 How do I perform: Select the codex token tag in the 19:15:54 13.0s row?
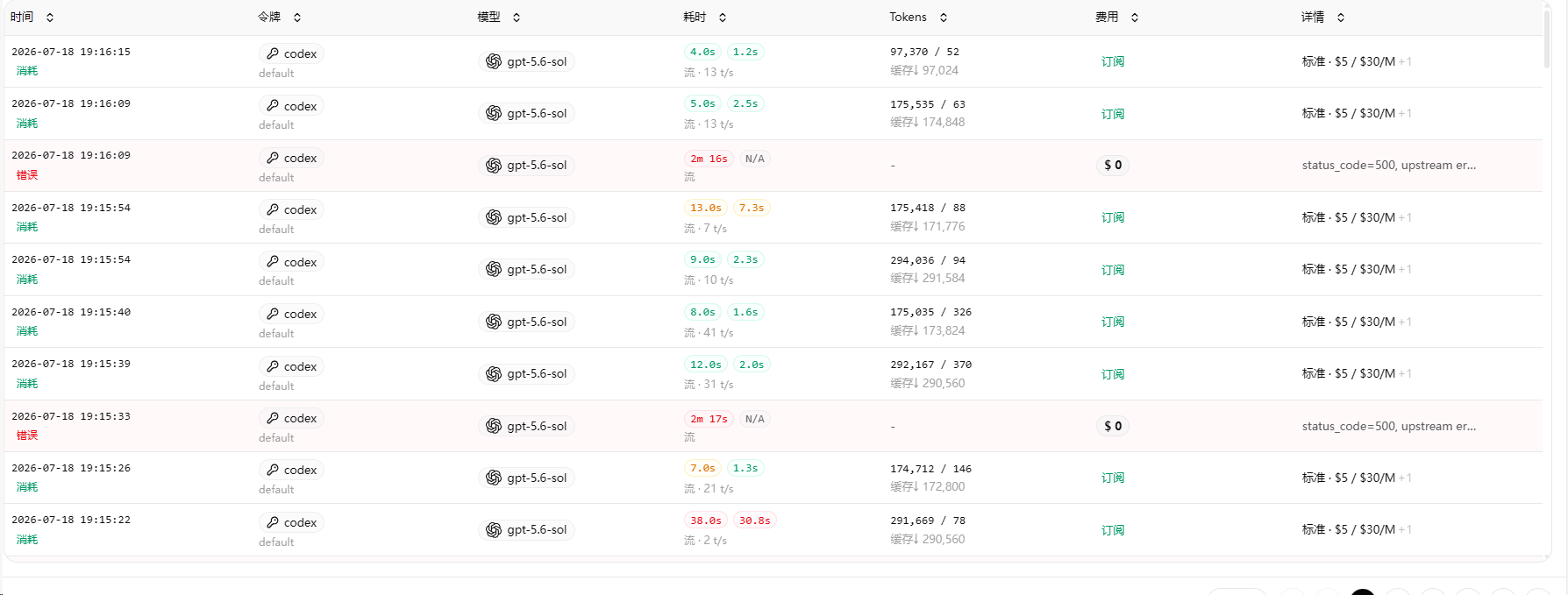click(x=291, y=209)
